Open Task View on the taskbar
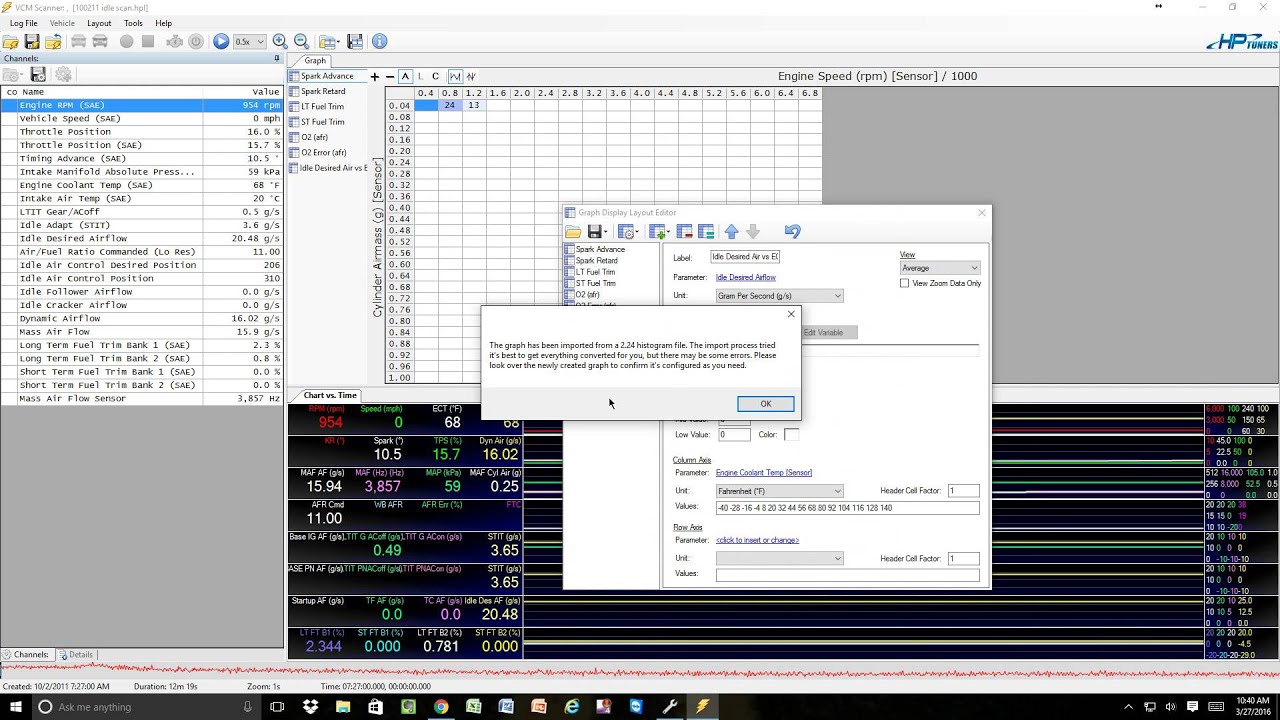 [x=277, y=706]
